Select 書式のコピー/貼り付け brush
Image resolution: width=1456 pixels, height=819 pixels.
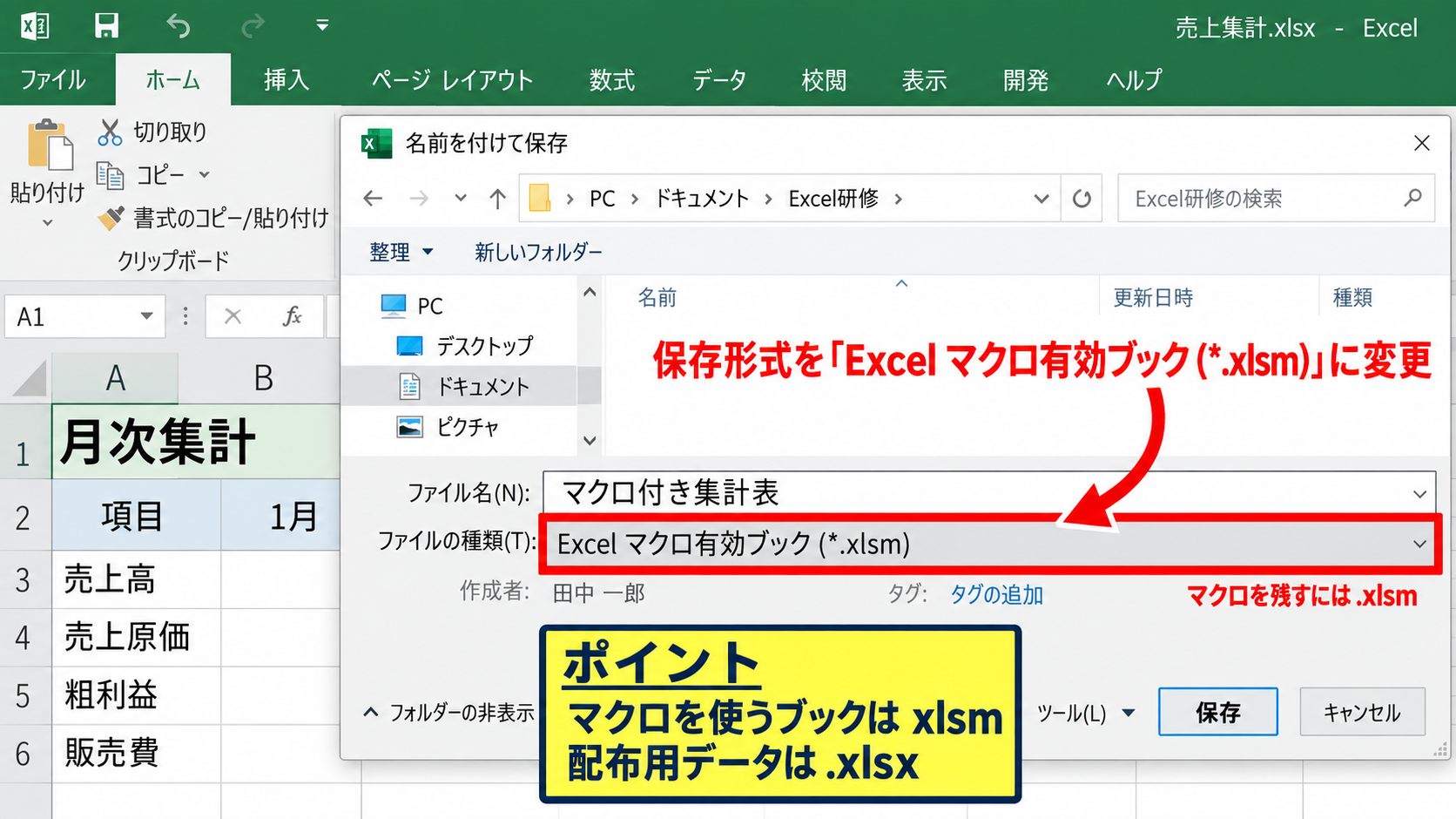click(x=111, y=218)
